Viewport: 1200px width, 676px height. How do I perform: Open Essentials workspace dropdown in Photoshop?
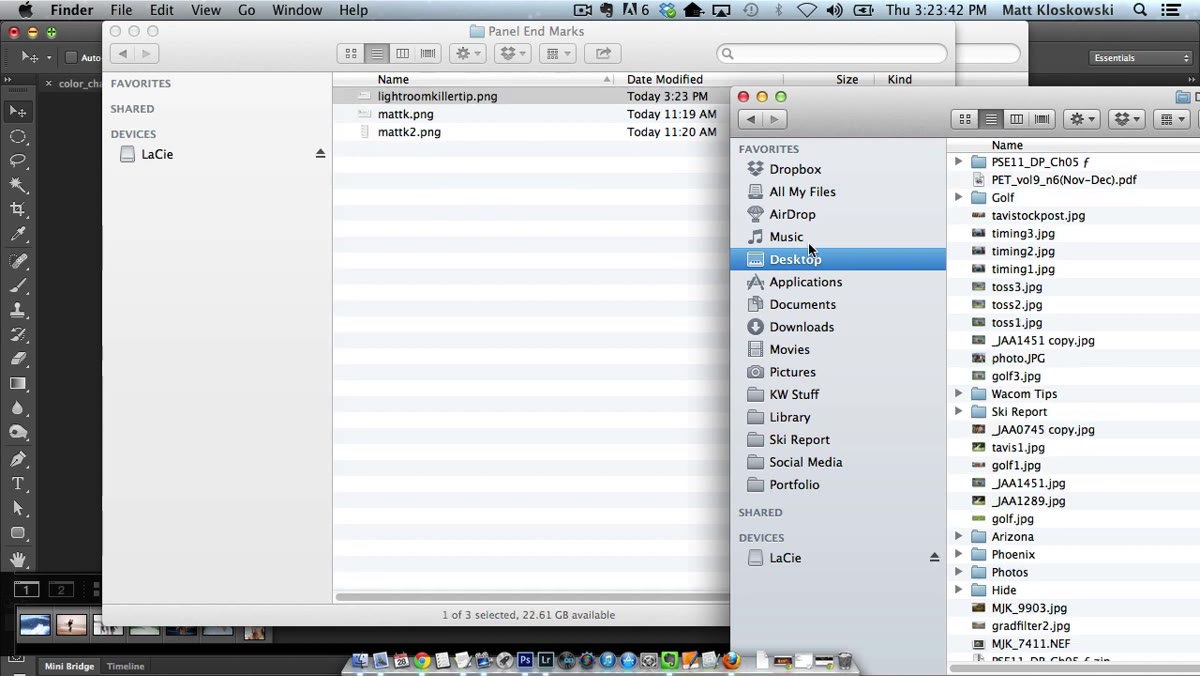[x=1140, y=58]
